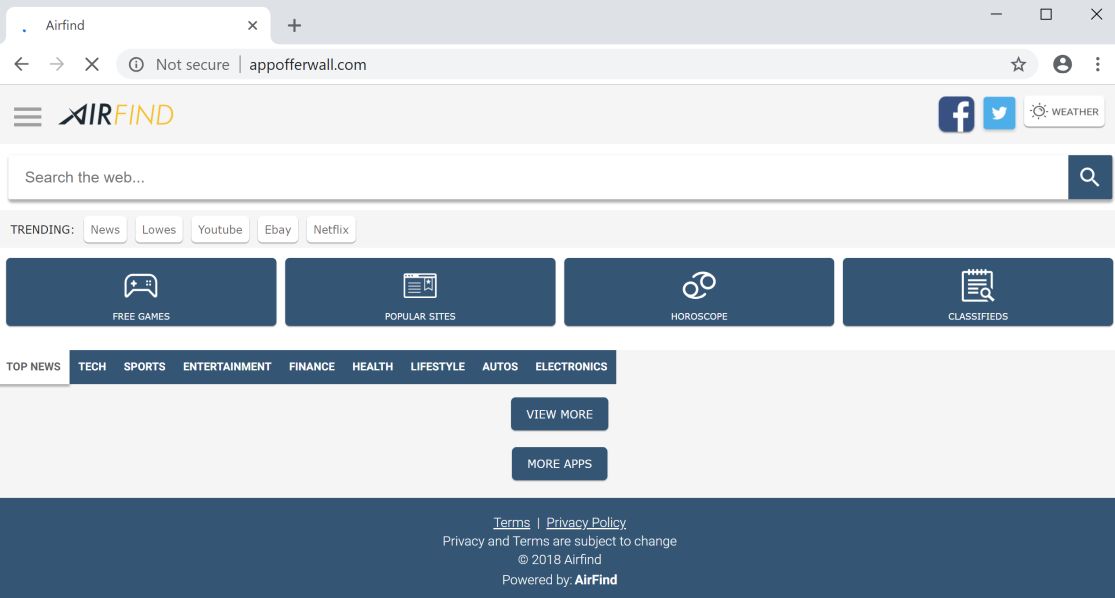The height and width of the screenshot is (598, 1115).
Task: Open the Popular Sites tile
Action: pyautogui.click(x=420, y=292)
